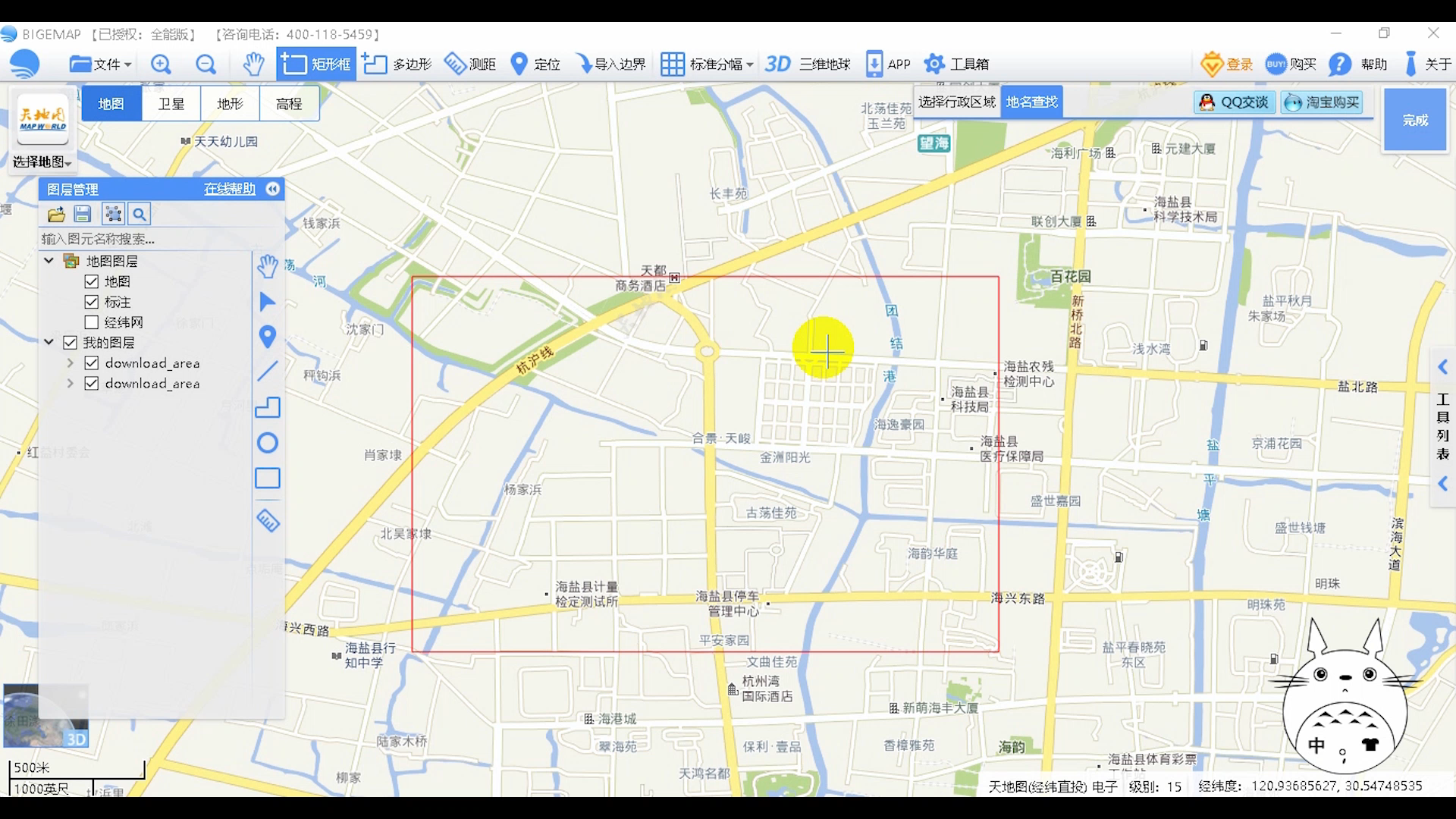Open the toolbox panel
The width and height of the screenshot is (1456, 819).
(956, 63)
